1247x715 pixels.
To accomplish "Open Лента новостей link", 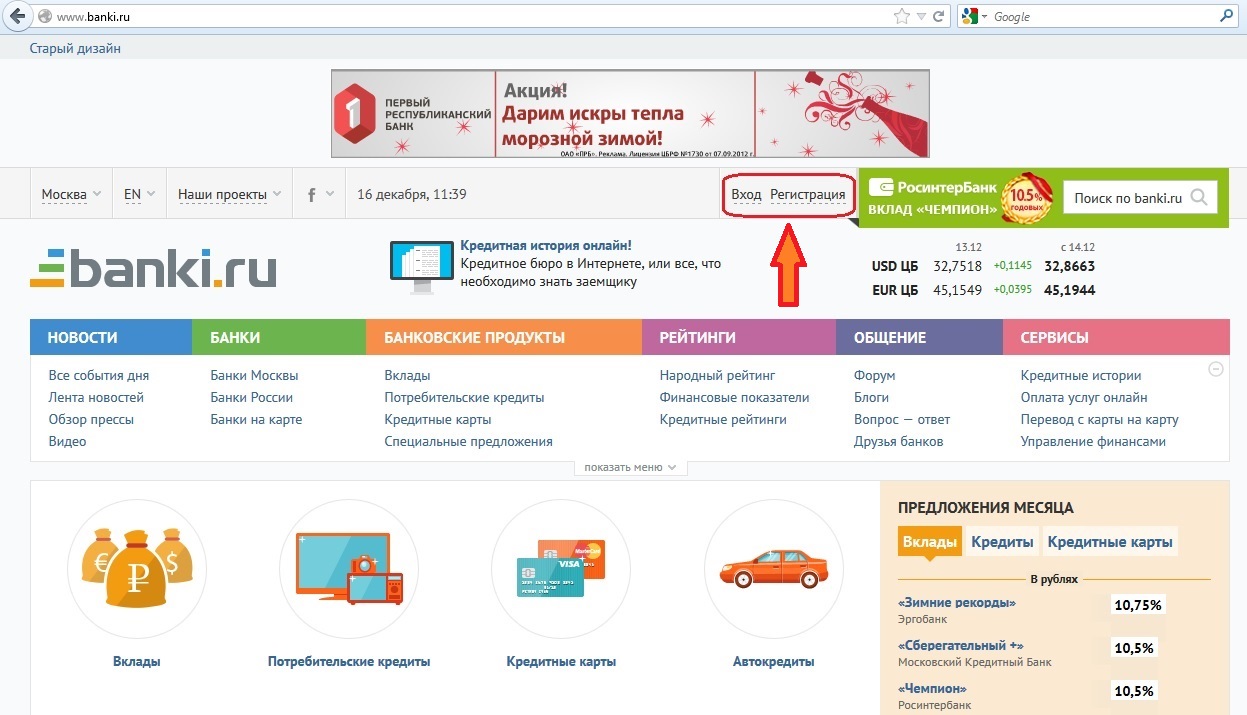I will coord(96,397).
